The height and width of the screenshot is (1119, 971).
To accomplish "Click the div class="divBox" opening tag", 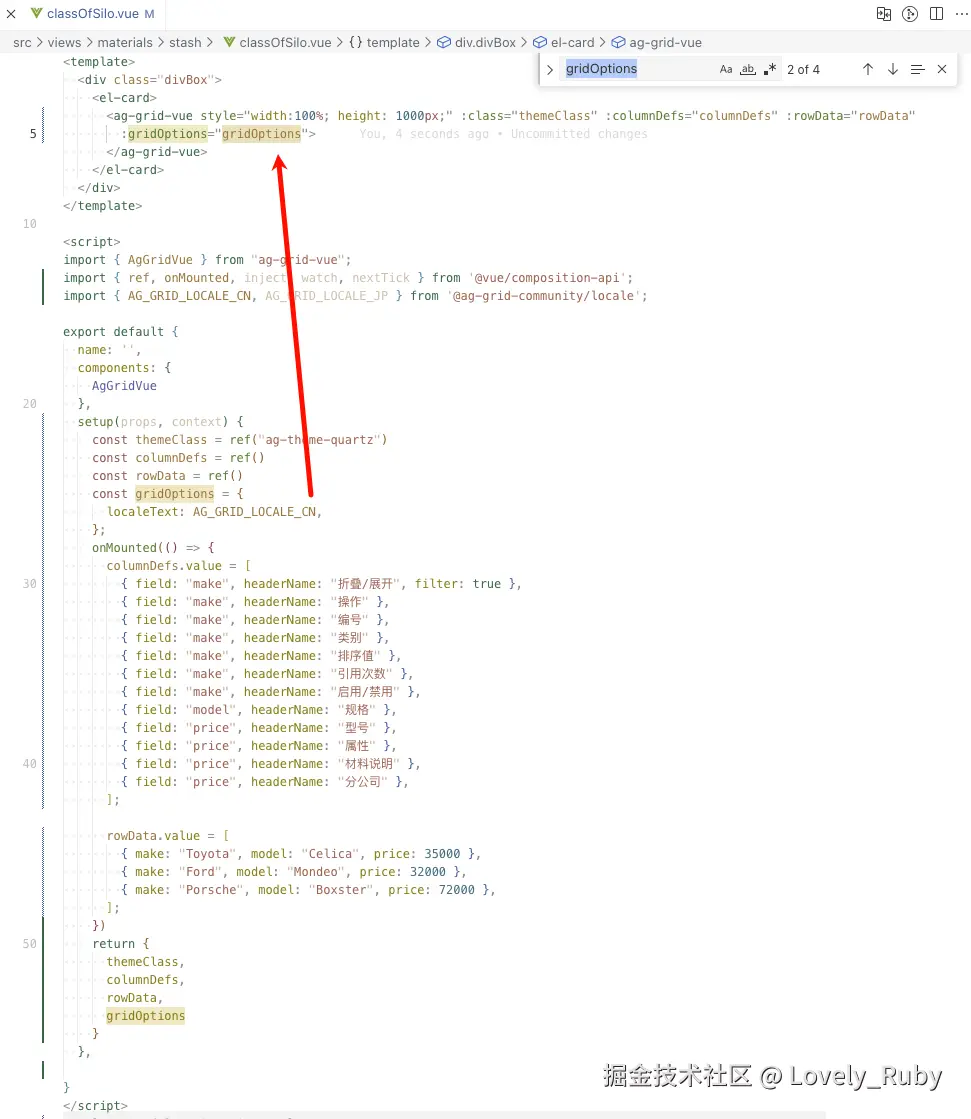I will tap(150, 79).
